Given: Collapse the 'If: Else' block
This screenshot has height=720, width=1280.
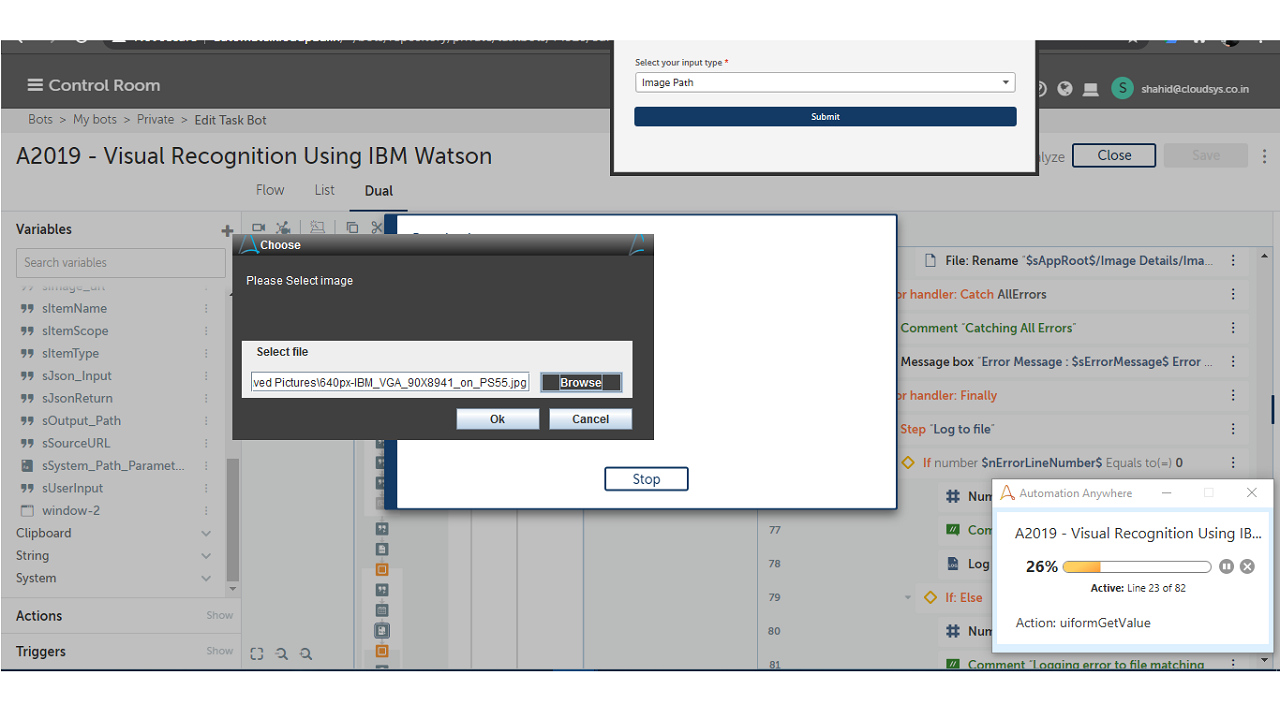Looking at the screenshot, I should (908, 598).
